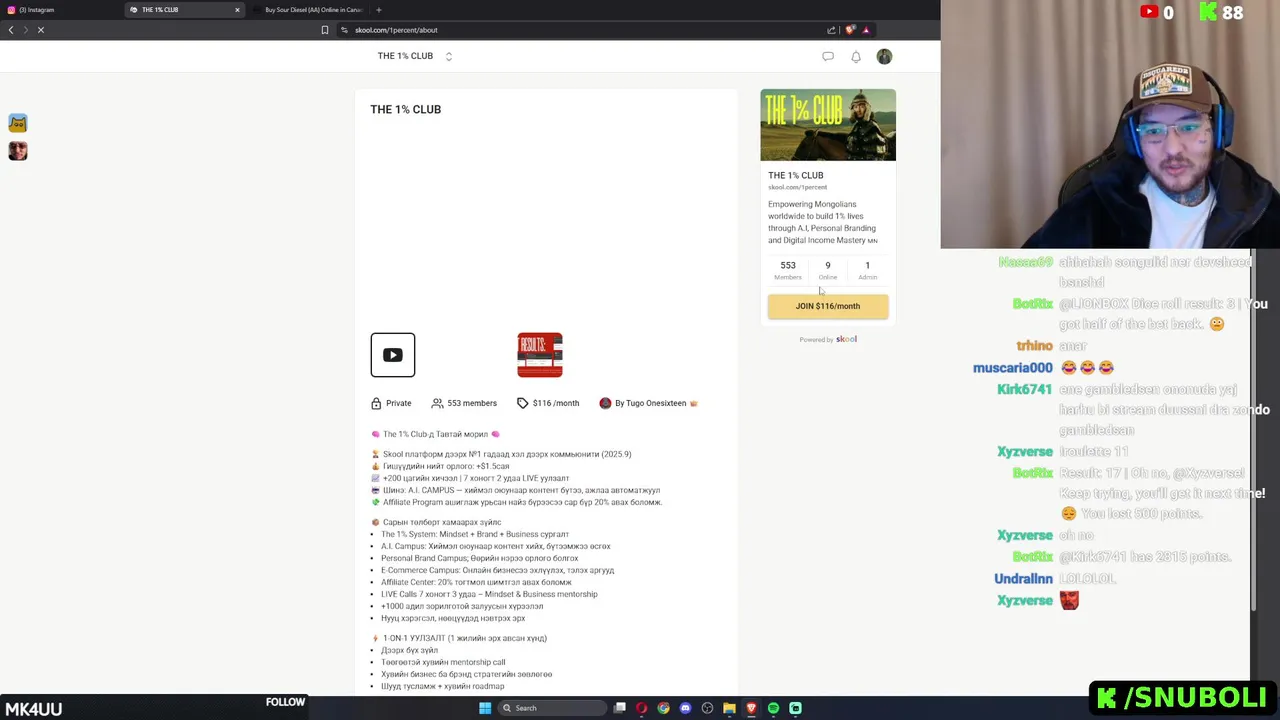Click the $116 /month price tag text
Screen dimensions: 1280x720
click(x=556, y=403)
